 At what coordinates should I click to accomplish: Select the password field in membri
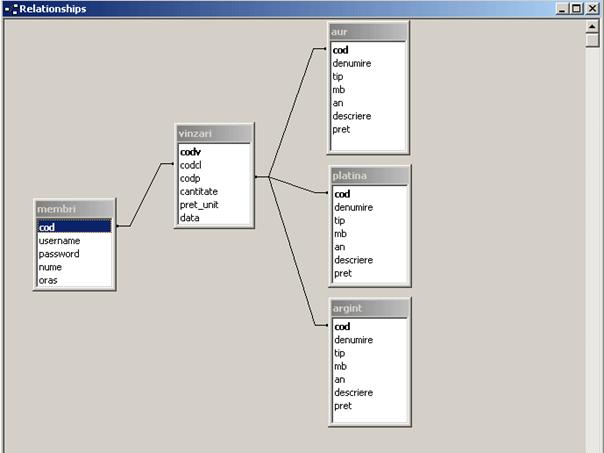(x=59, y=254)
